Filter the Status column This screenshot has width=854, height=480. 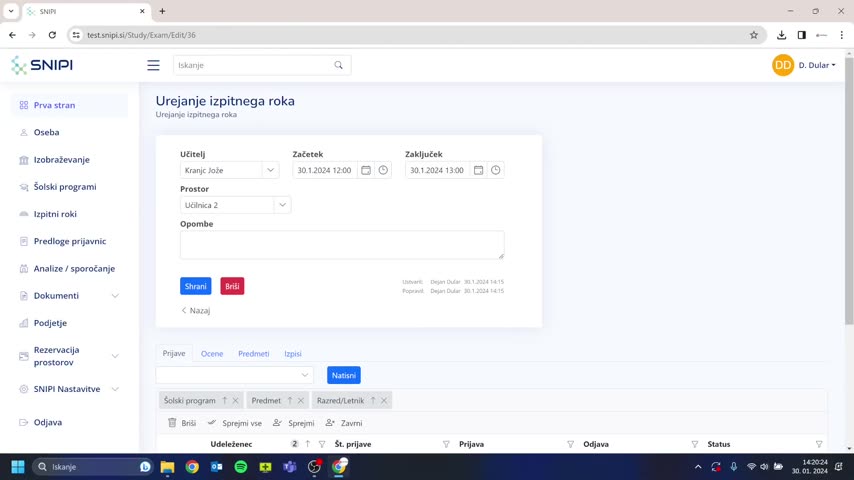(x=818, y=444)
